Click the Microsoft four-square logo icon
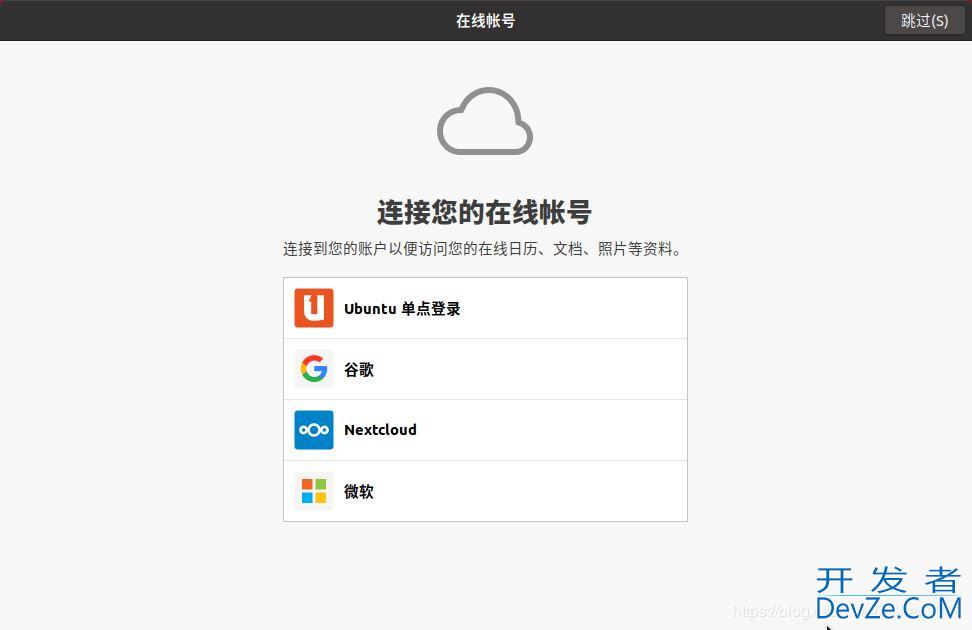 click(x=314, y=490)
